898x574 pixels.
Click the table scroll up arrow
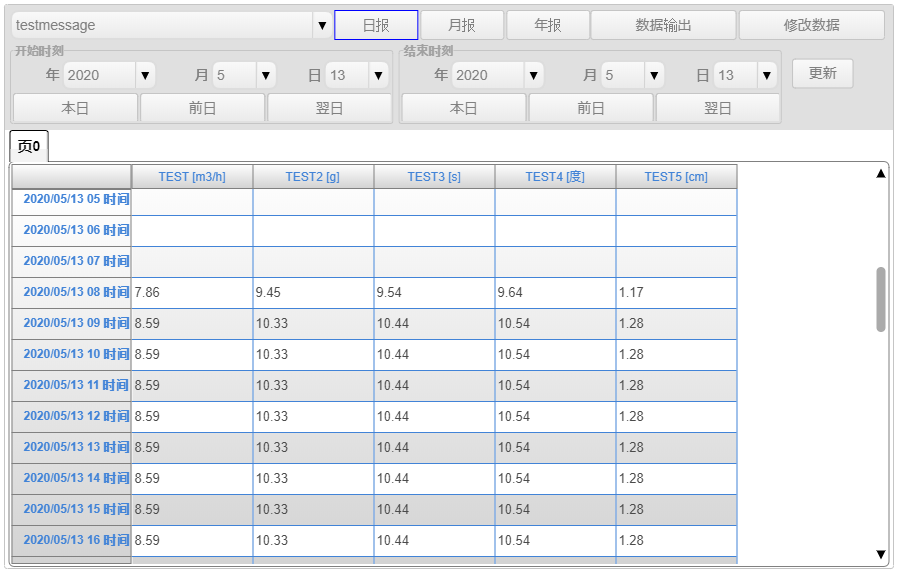[x=881, y=174]
